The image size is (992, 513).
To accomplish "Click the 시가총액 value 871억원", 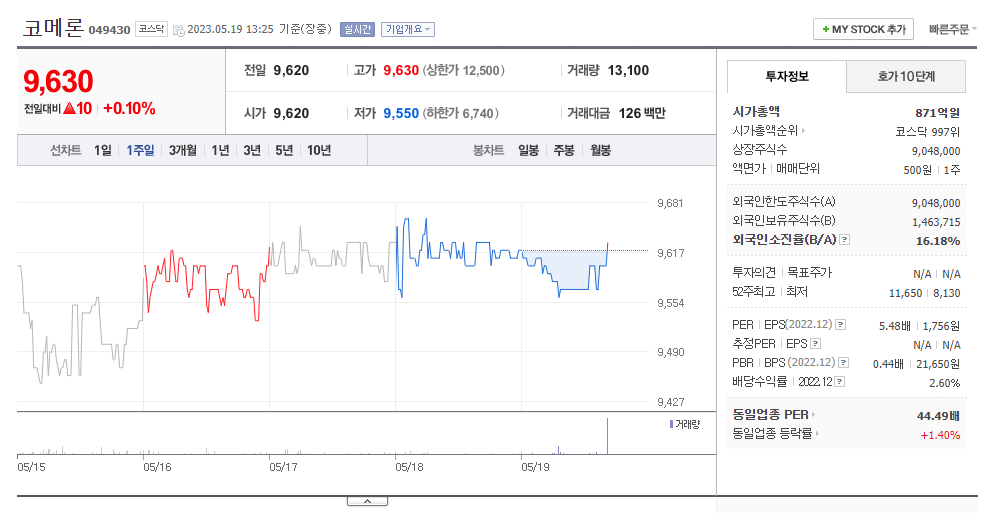I will point(938,113).
